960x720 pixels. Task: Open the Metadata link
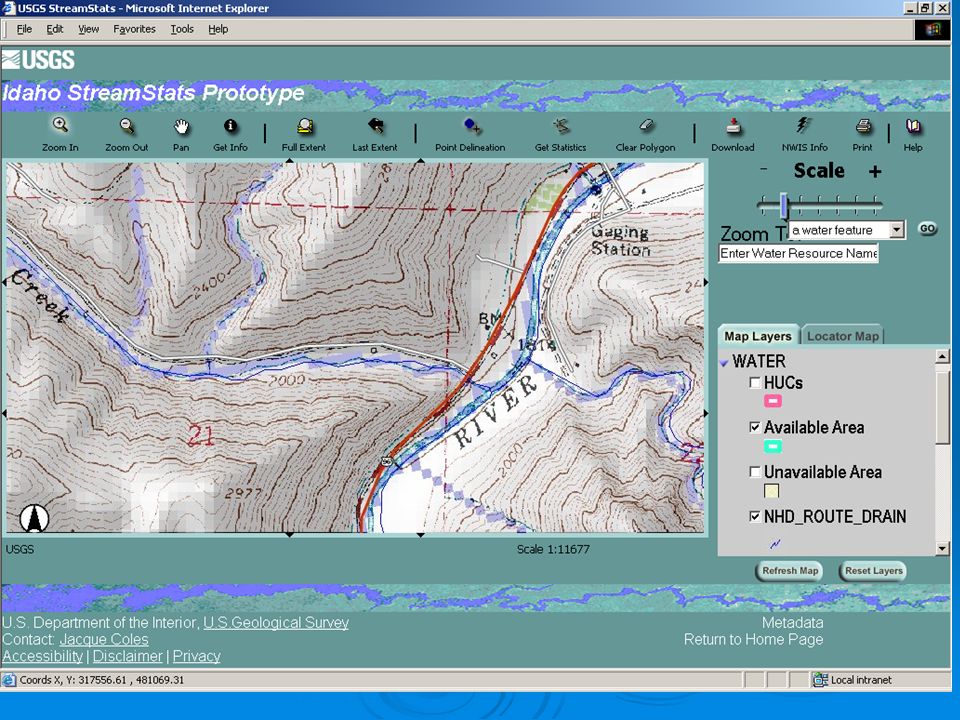click(792, 623)
